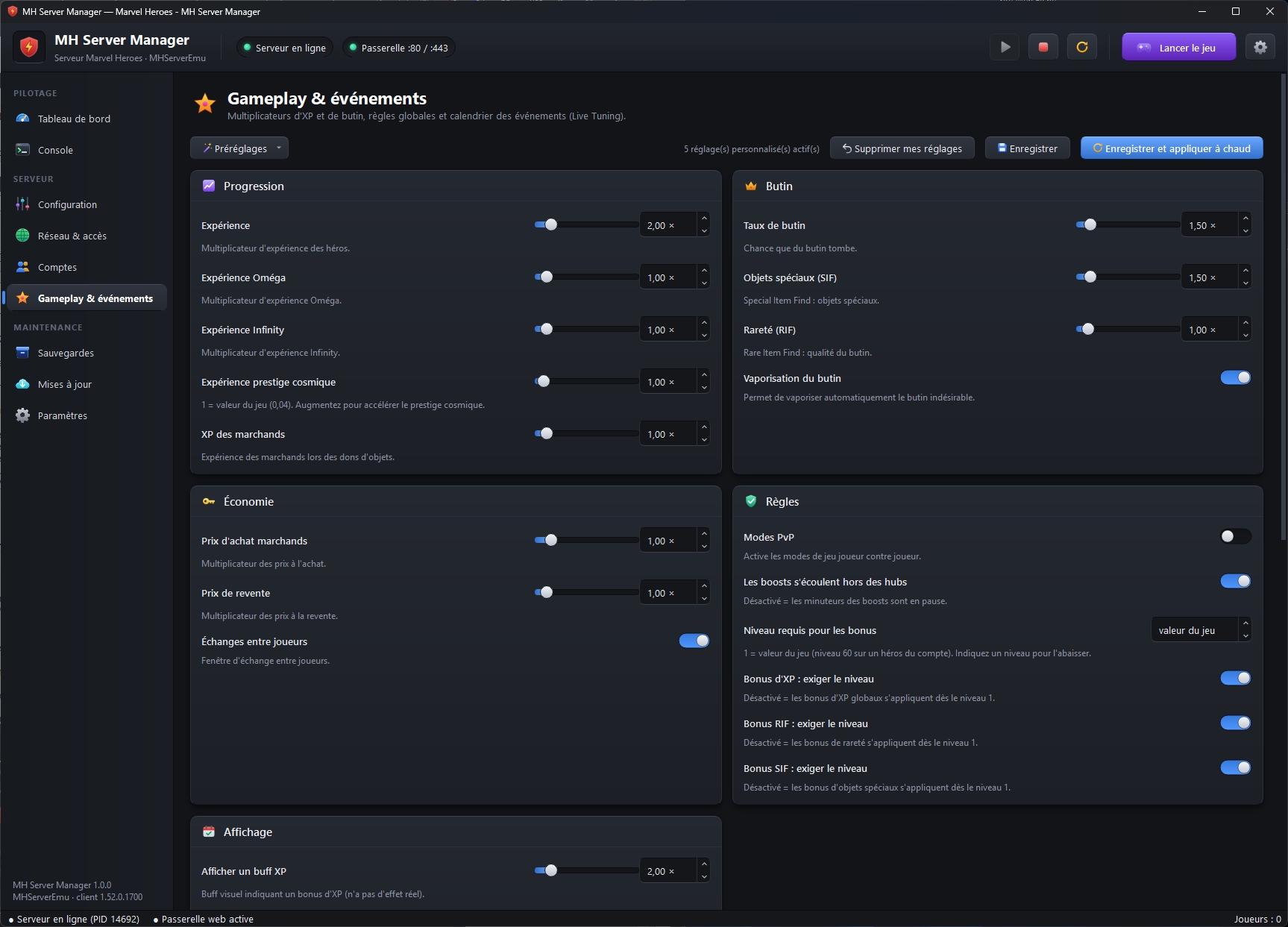The image size is (1288, 927).
Task: Click the Mises à jour cloud icon
Action: coord(23,384)
